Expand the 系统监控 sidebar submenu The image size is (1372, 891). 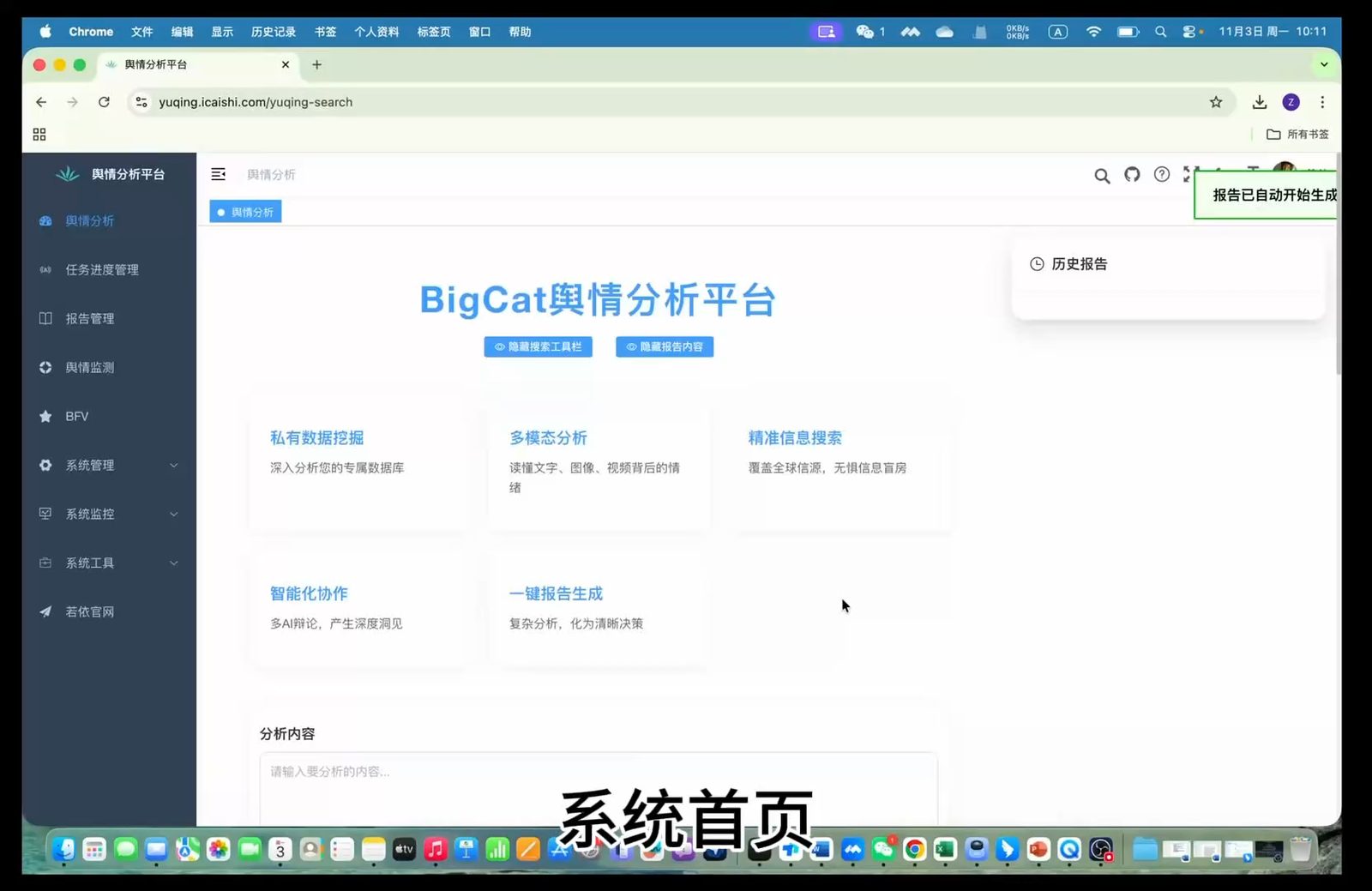tap(109, 514)
